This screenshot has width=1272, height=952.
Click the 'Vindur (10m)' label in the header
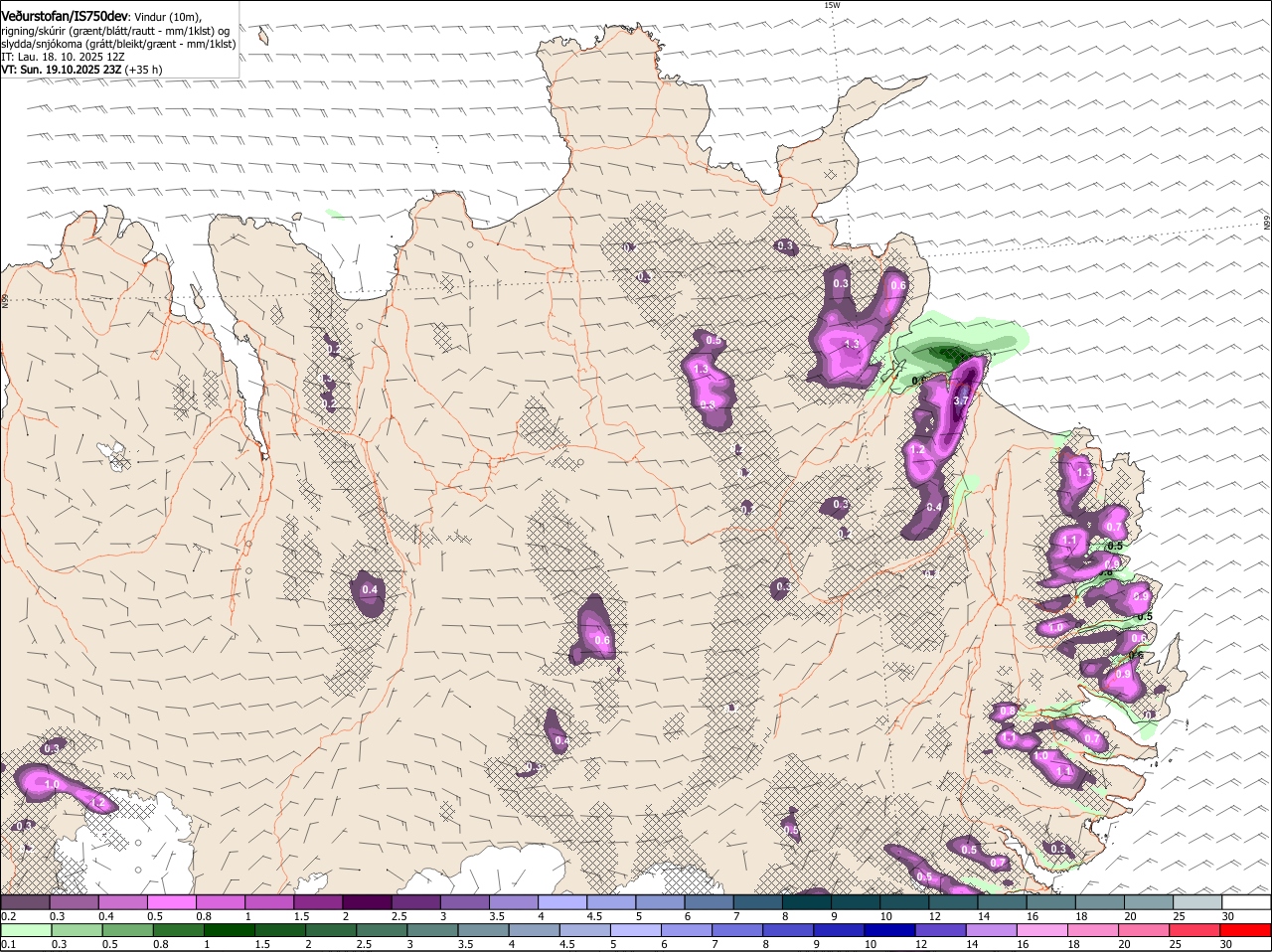tap(167, 17)
